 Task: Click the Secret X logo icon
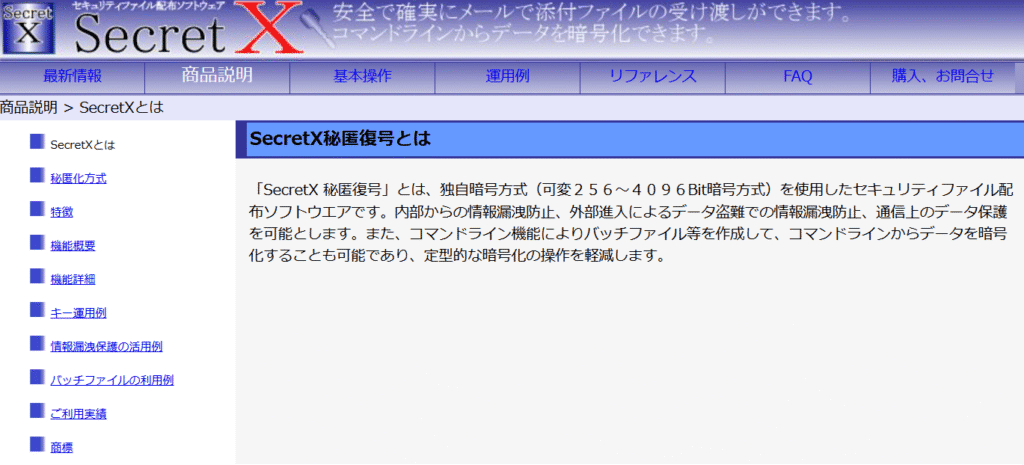[28, 30]
